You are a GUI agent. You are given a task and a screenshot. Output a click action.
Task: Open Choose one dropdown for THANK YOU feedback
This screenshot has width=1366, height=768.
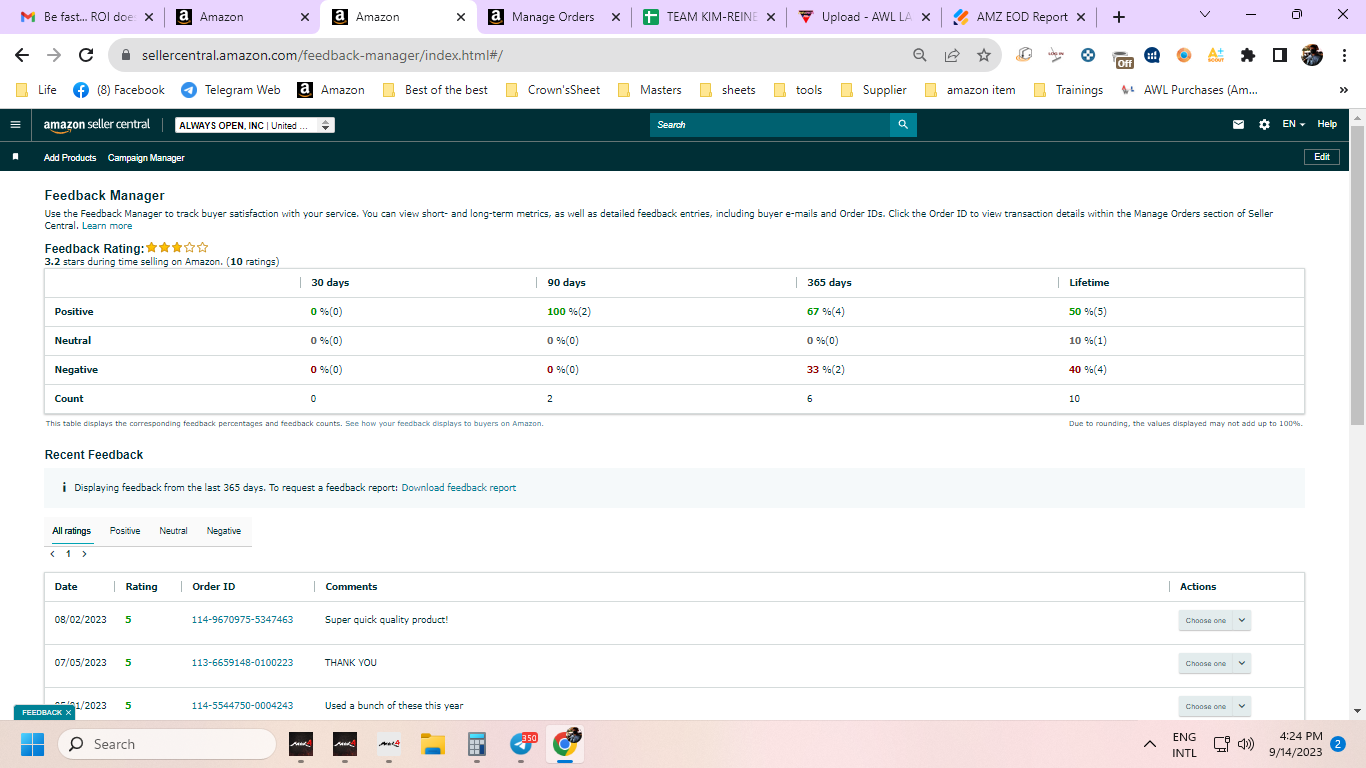pyautogui.click(x=1214, y=663)
